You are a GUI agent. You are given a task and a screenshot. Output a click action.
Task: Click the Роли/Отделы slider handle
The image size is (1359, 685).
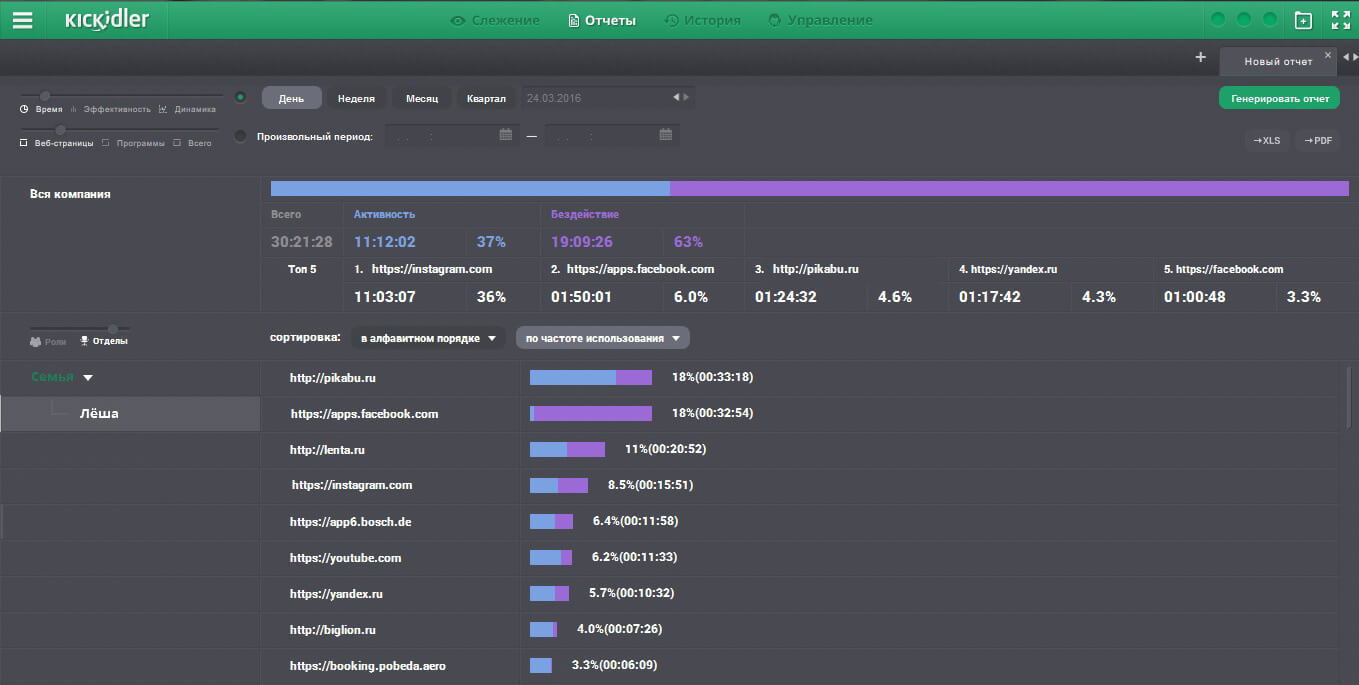[113, 328]
